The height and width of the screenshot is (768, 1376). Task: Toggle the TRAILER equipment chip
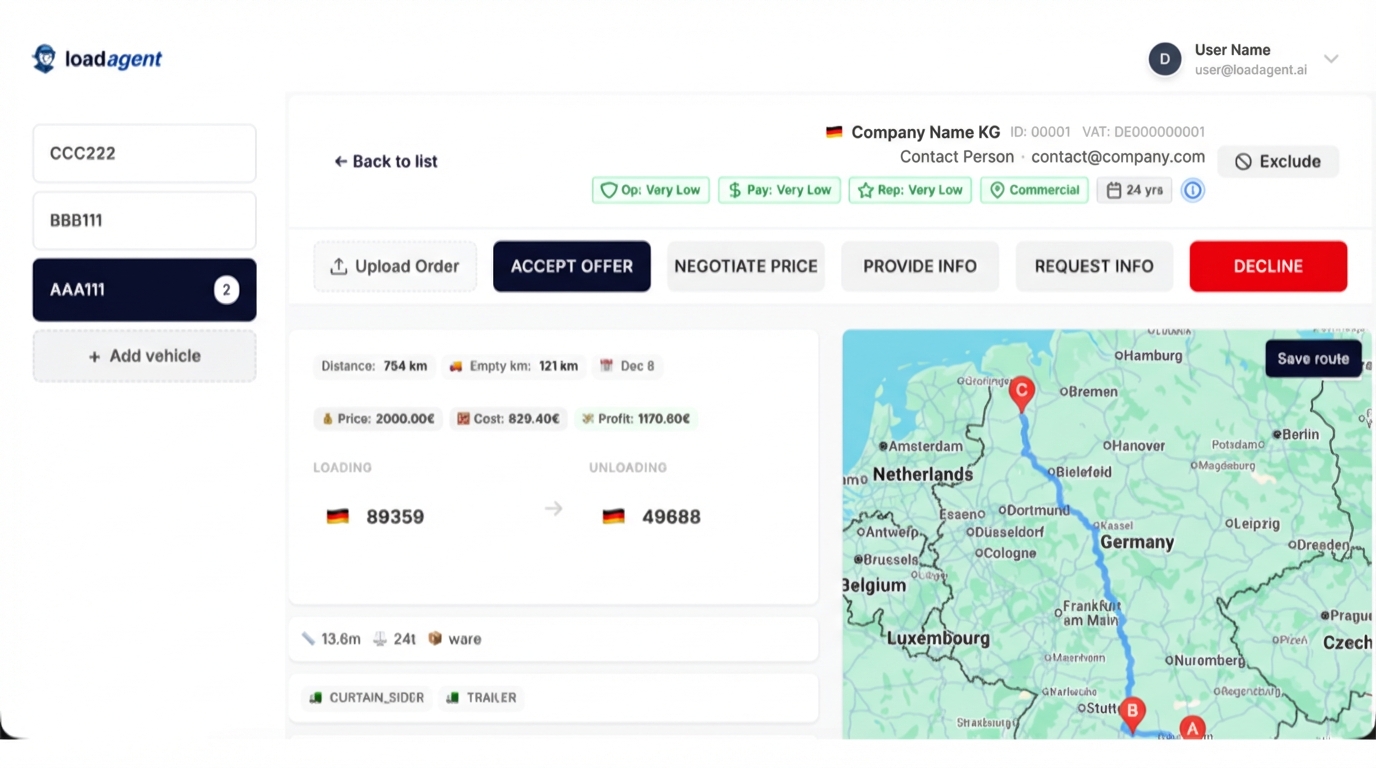coord(482,697)
